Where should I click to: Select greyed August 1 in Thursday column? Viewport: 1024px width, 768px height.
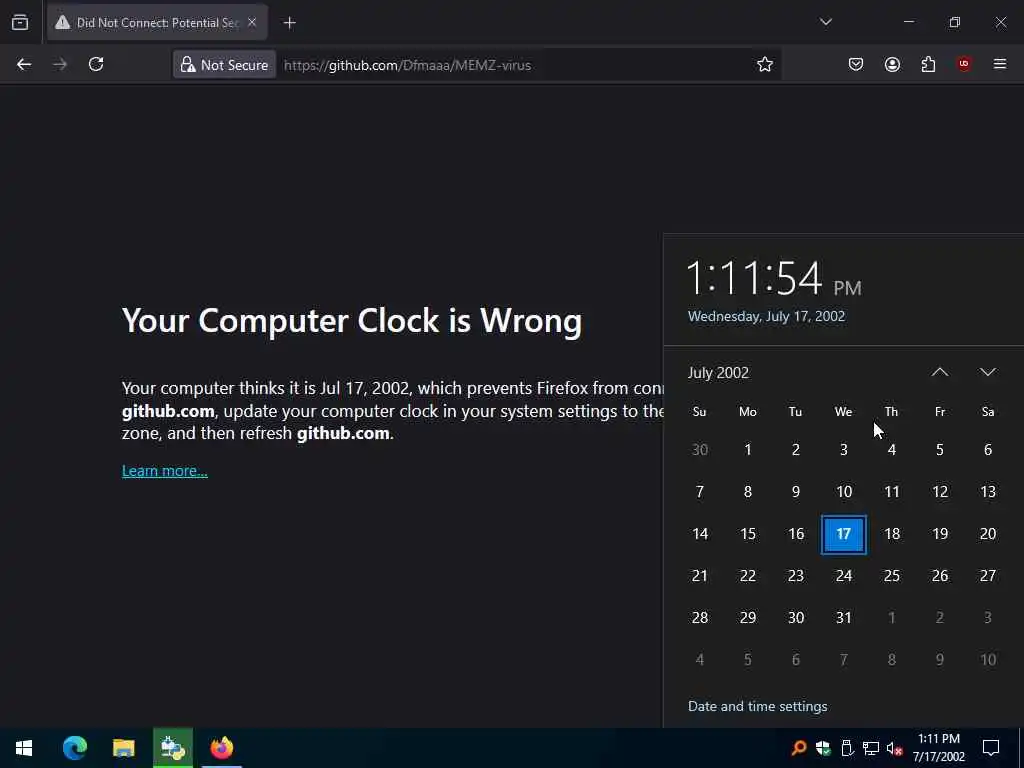pyautogui.click(x=892, y=618)
